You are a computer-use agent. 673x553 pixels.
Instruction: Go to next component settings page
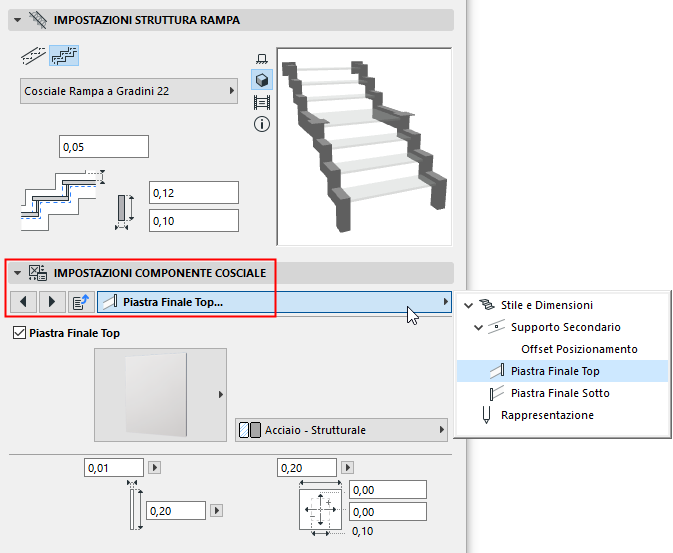(52, 302)
